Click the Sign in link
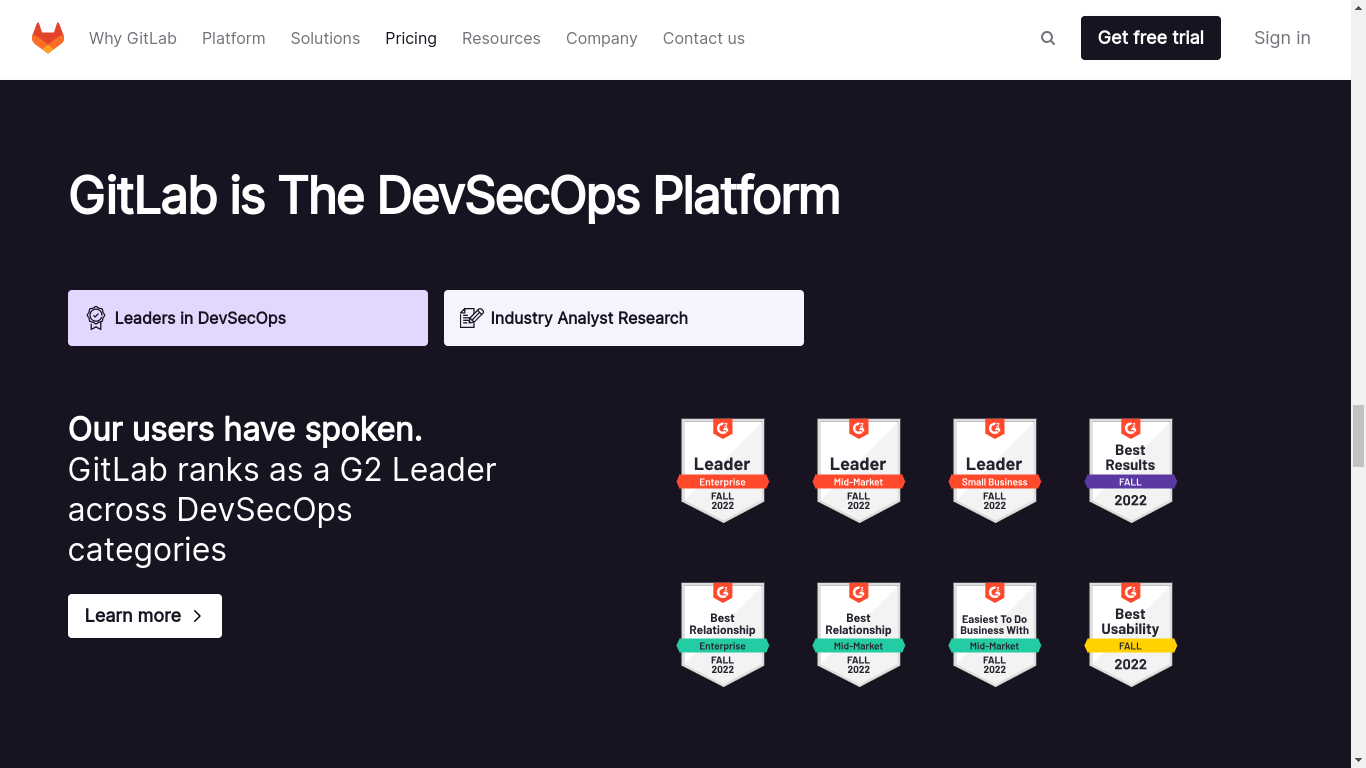This screenshot has width=1366, height=768. coord(1282,38)
